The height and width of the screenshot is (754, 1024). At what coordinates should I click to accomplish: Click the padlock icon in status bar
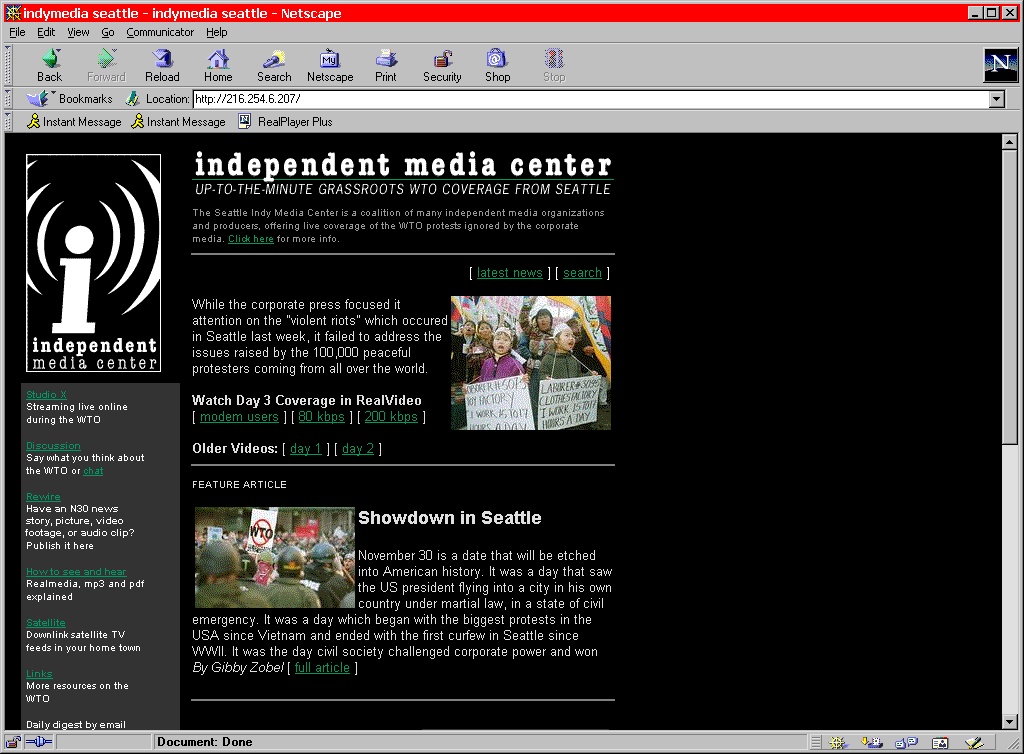(14, 742)
